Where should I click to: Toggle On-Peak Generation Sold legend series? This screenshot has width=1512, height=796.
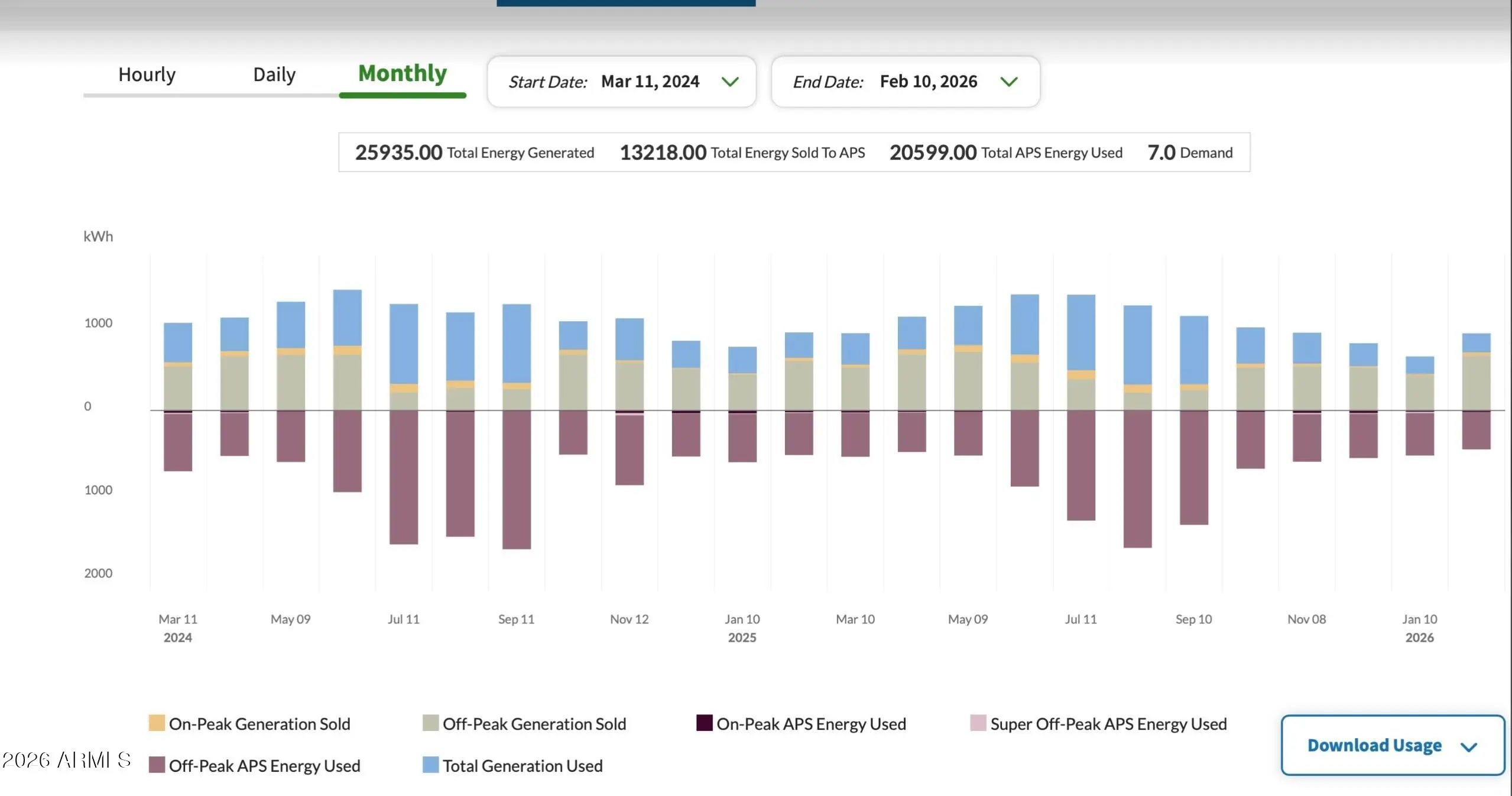(259, 724)
